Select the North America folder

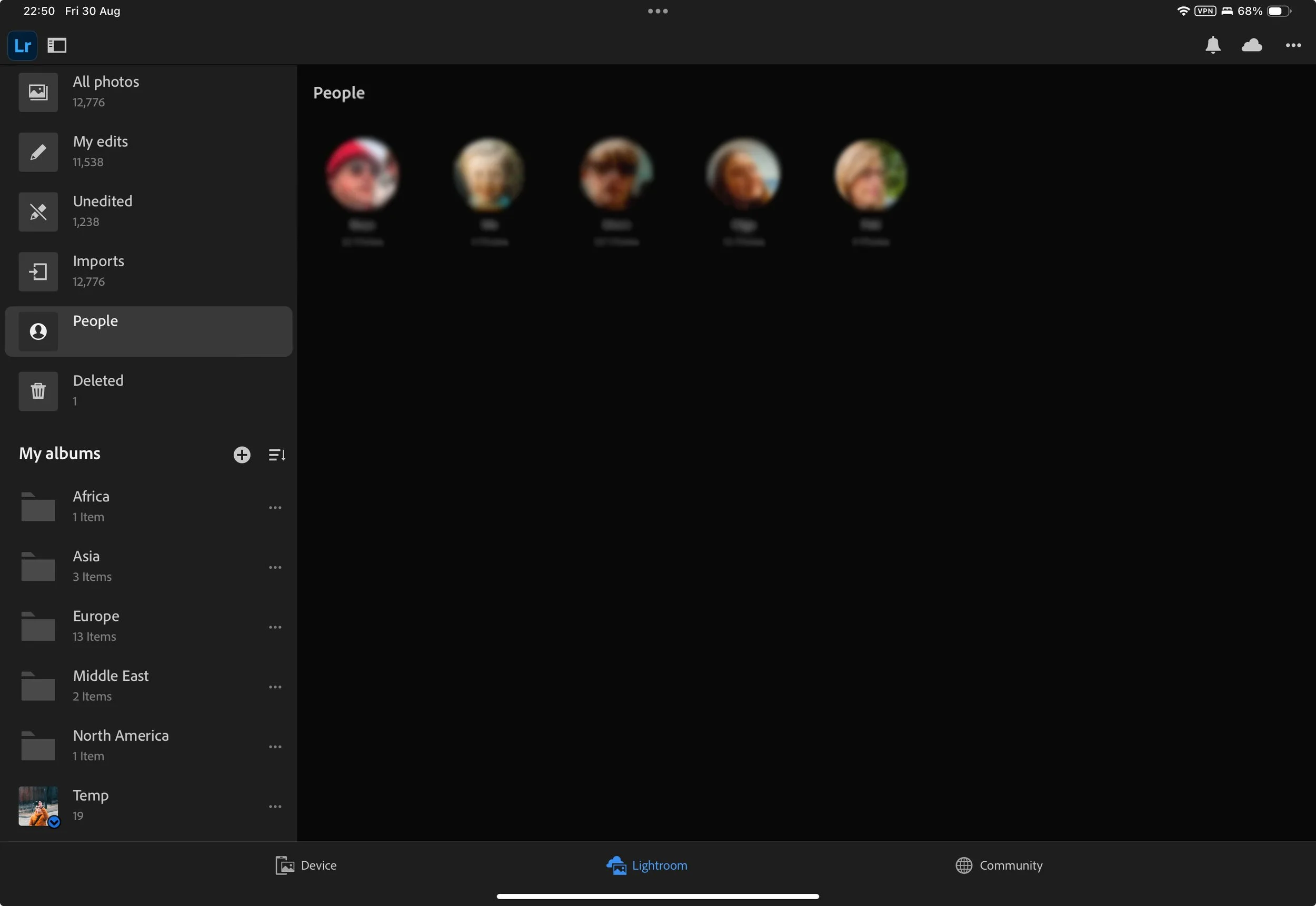coord(121,745)
